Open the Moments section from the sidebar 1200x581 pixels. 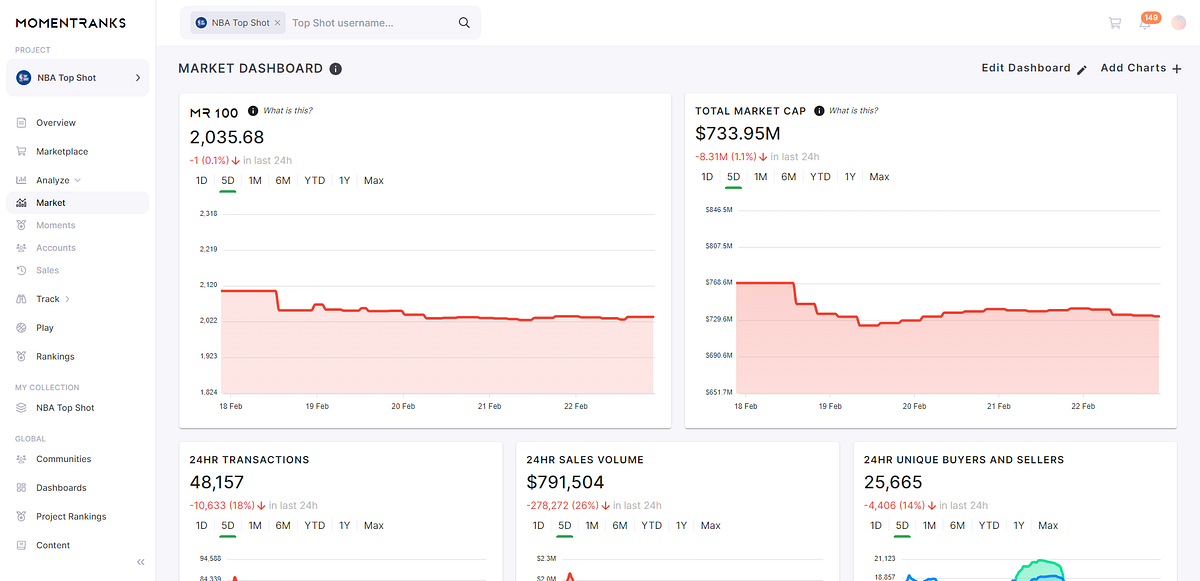tap(22, 224)
